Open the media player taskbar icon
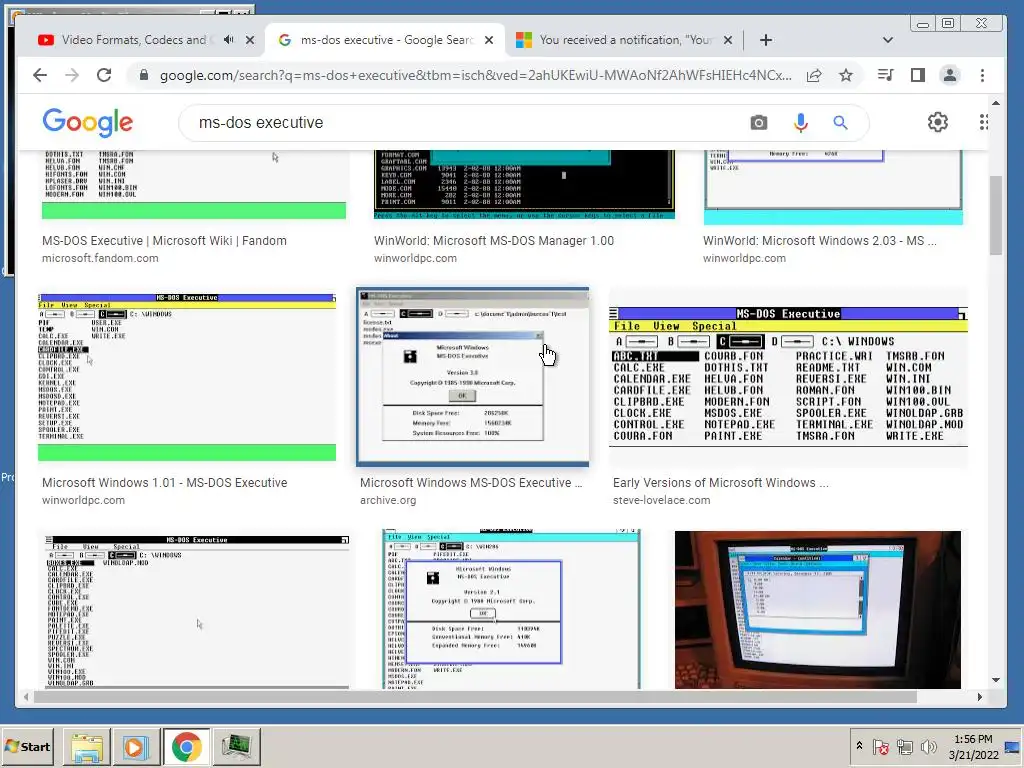Screen dimensions: 1024x768 [136, 746]
